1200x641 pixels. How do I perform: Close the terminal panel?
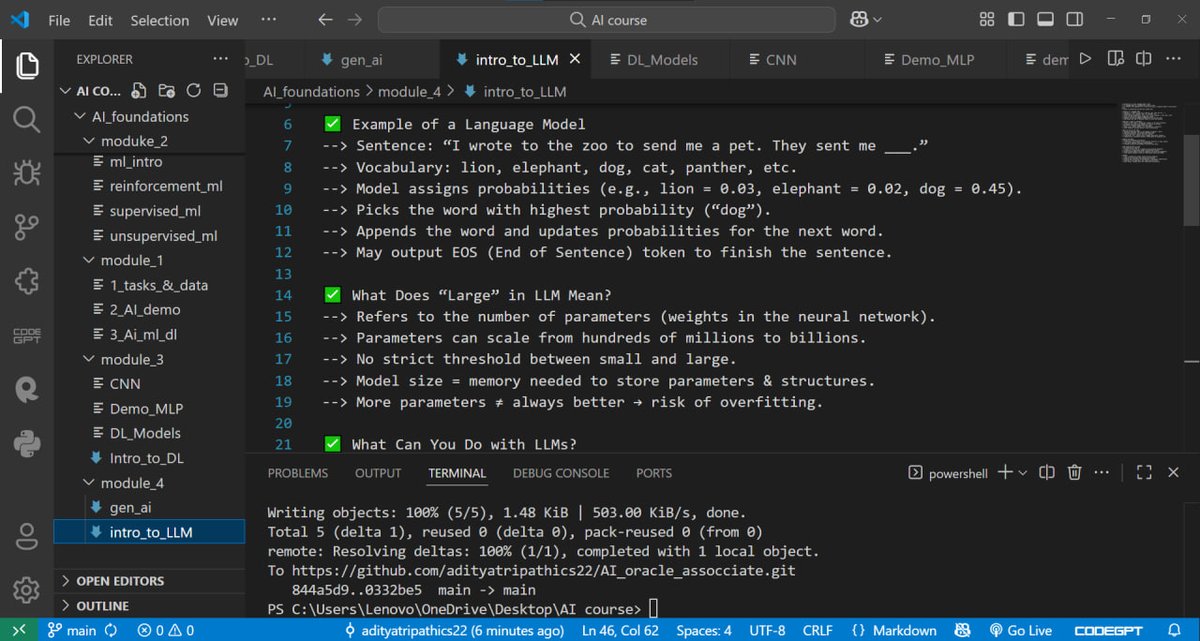[x=1173, y=472]
